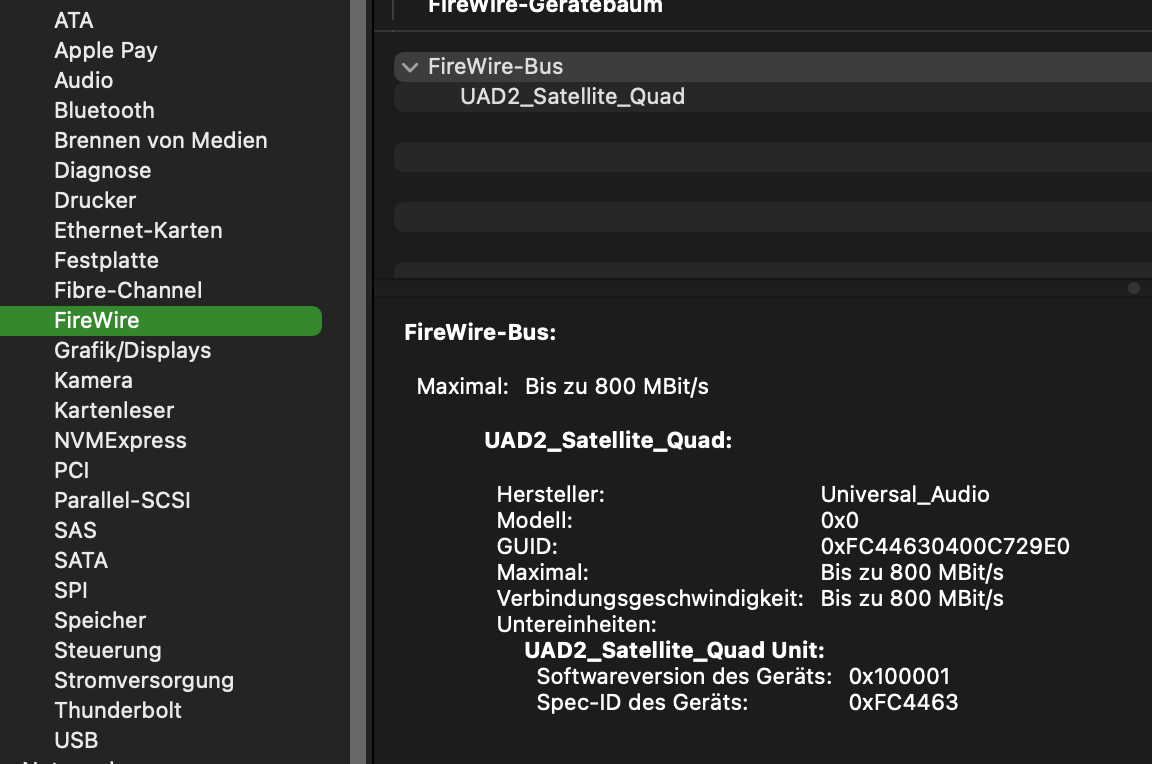Open ATA in the sidebar
The width and height of the screenshot is (1152, 764).
[73, 20]
